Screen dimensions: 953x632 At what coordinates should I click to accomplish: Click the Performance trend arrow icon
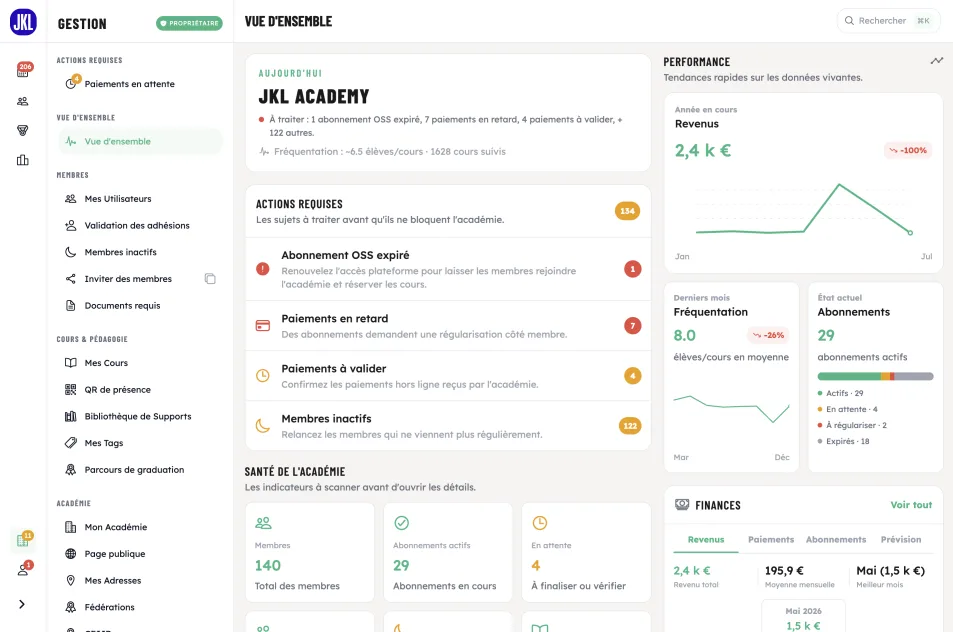coord(937,61)
